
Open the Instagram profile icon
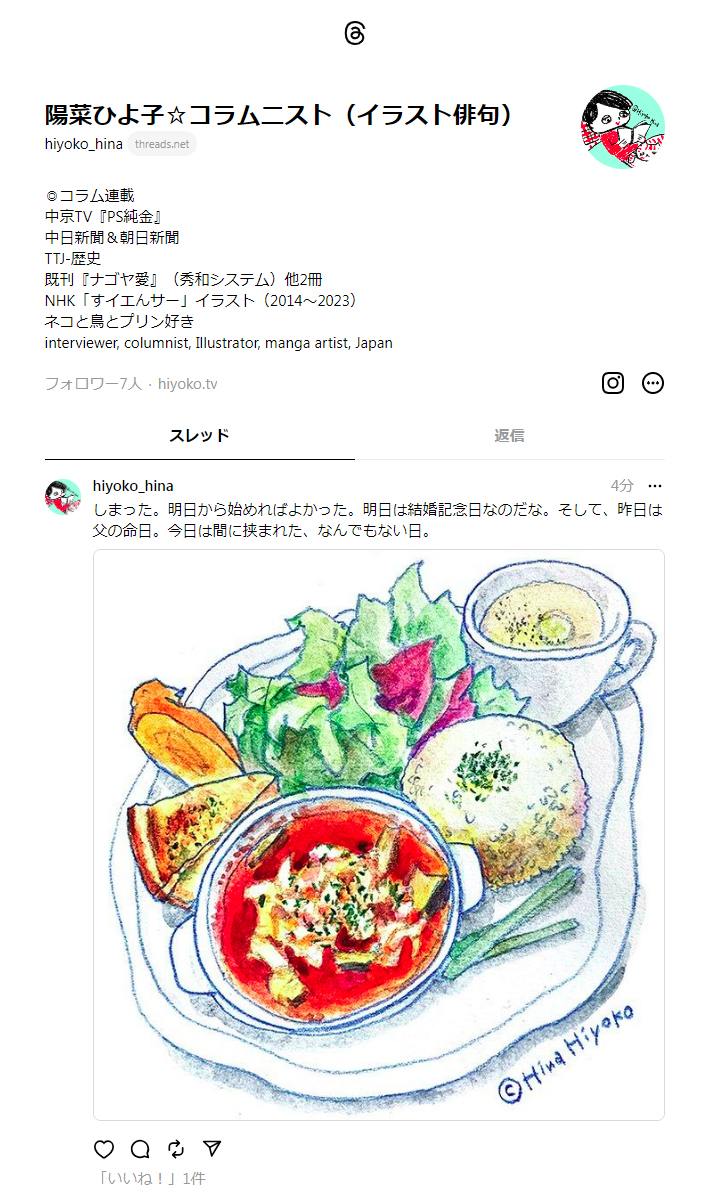[613, 383]
